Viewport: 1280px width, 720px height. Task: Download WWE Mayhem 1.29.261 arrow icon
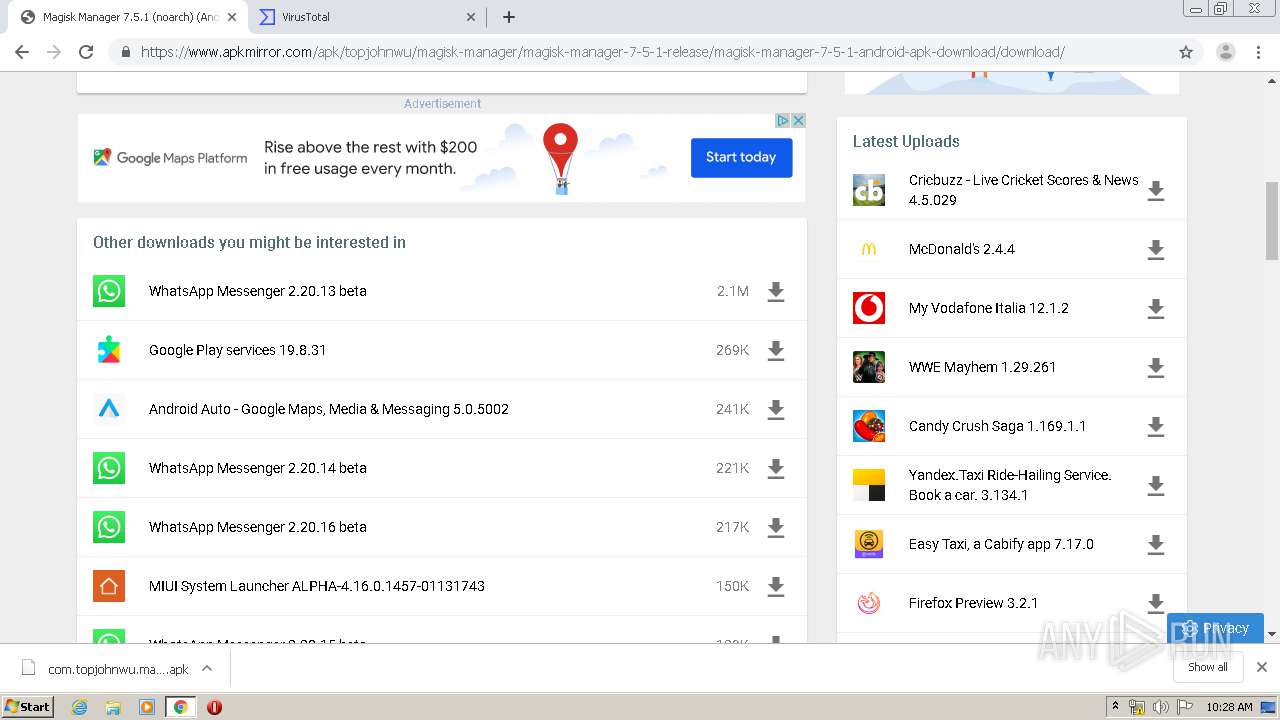[1155, 368]
